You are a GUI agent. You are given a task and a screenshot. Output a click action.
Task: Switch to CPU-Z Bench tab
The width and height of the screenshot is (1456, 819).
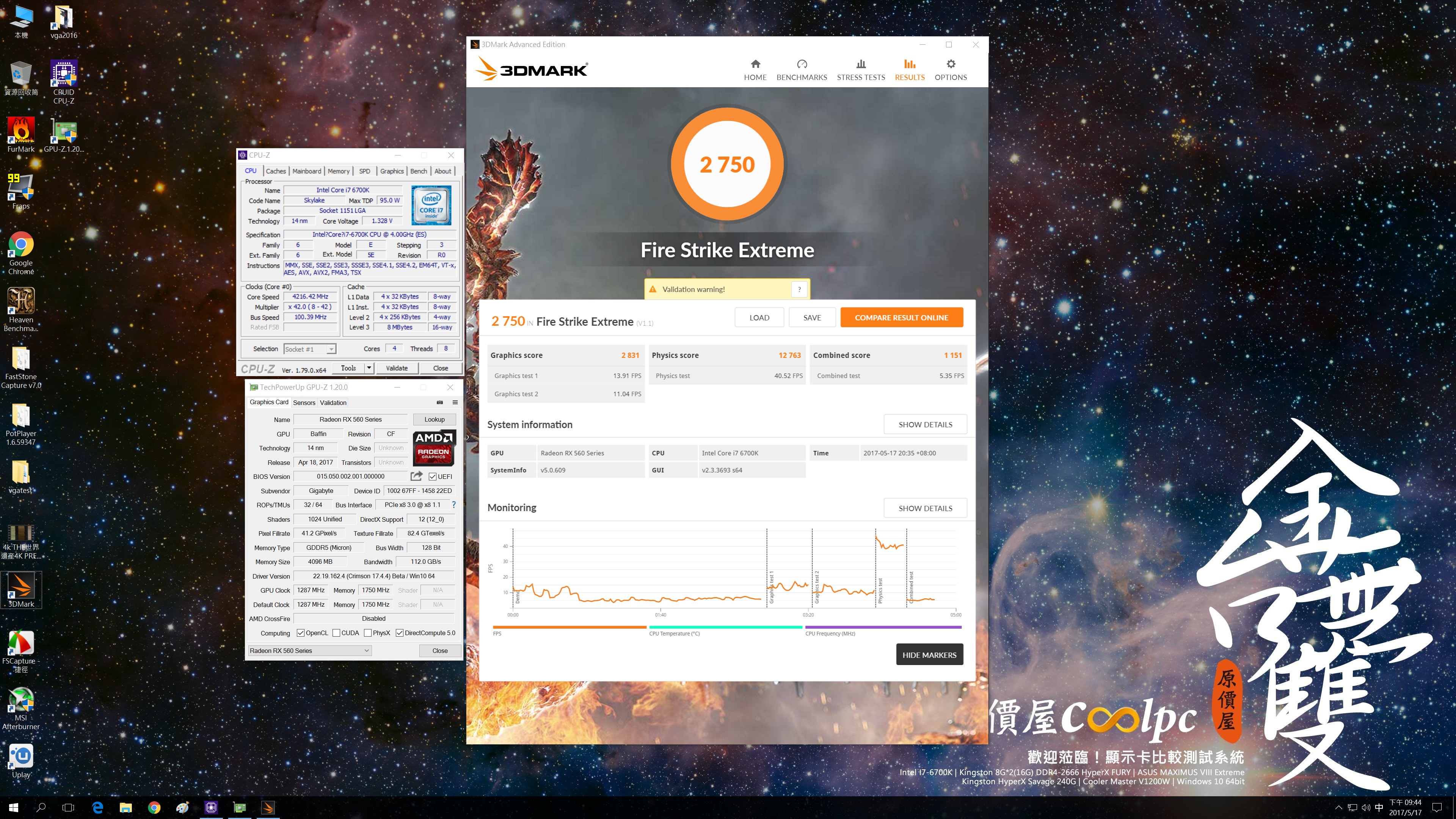pos(419,171)
